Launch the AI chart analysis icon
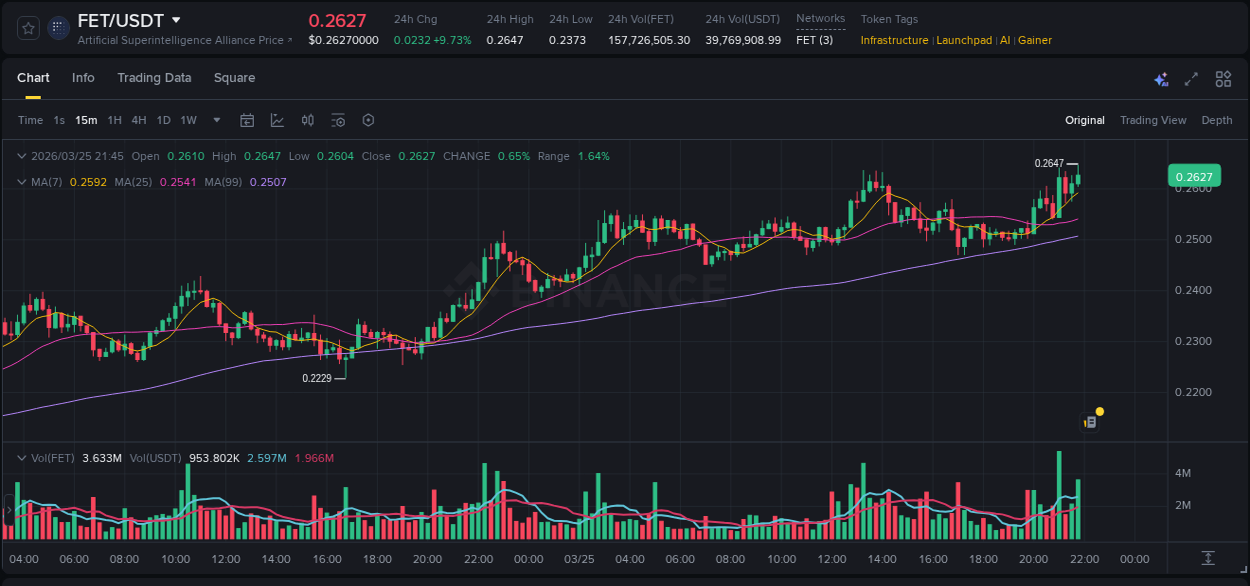 (x=1161, y=78)
